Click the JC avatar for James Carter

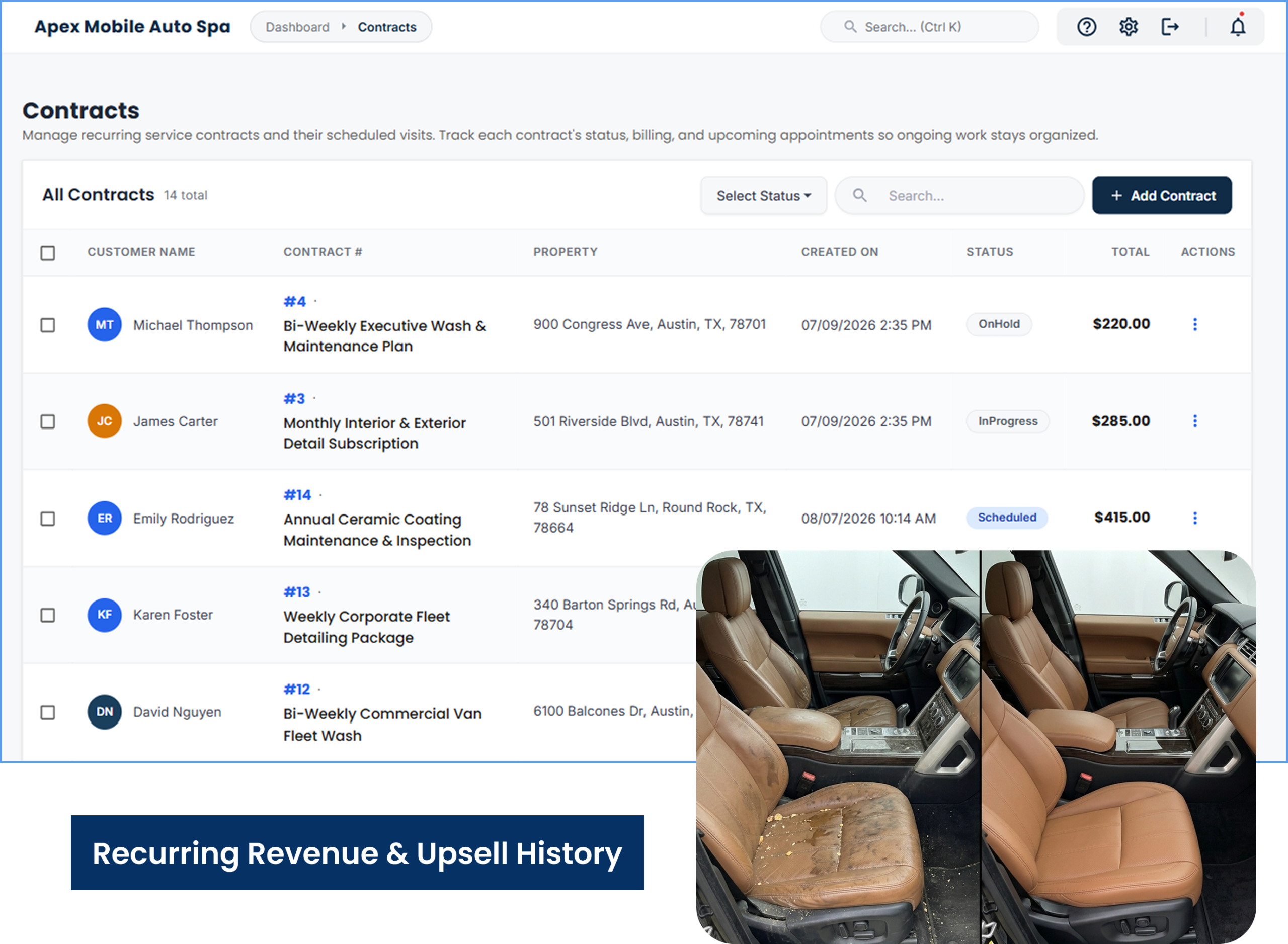click(x=105, y=421)
